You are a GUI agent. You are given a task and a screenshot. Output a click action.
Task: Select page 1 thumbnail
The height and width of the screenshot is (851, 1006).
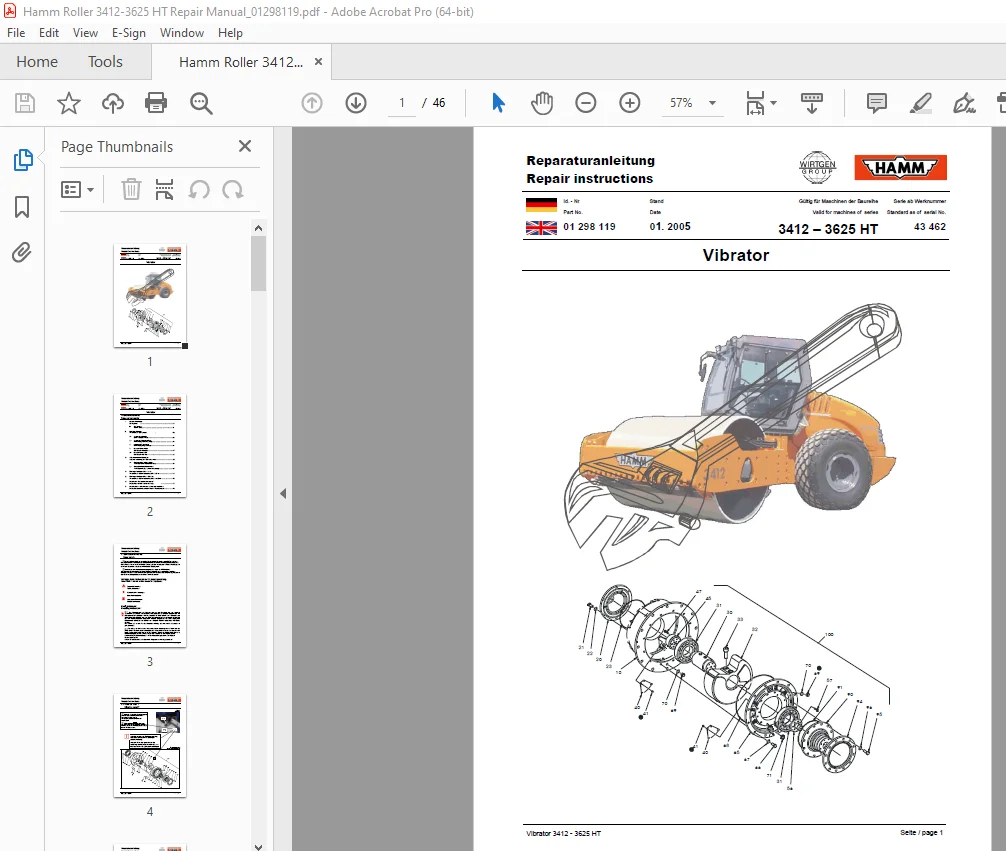point(149,296)
